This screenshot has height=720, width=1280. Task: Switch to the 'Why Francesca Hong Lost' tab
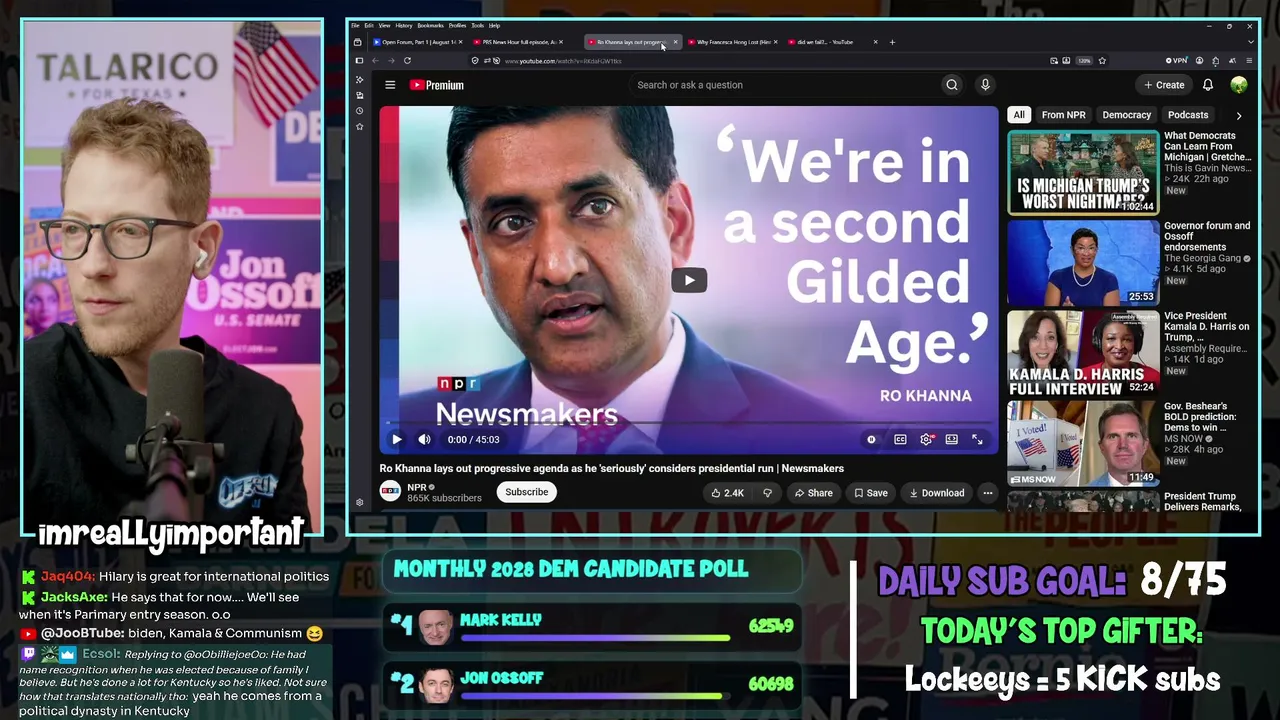pos(733,42)
